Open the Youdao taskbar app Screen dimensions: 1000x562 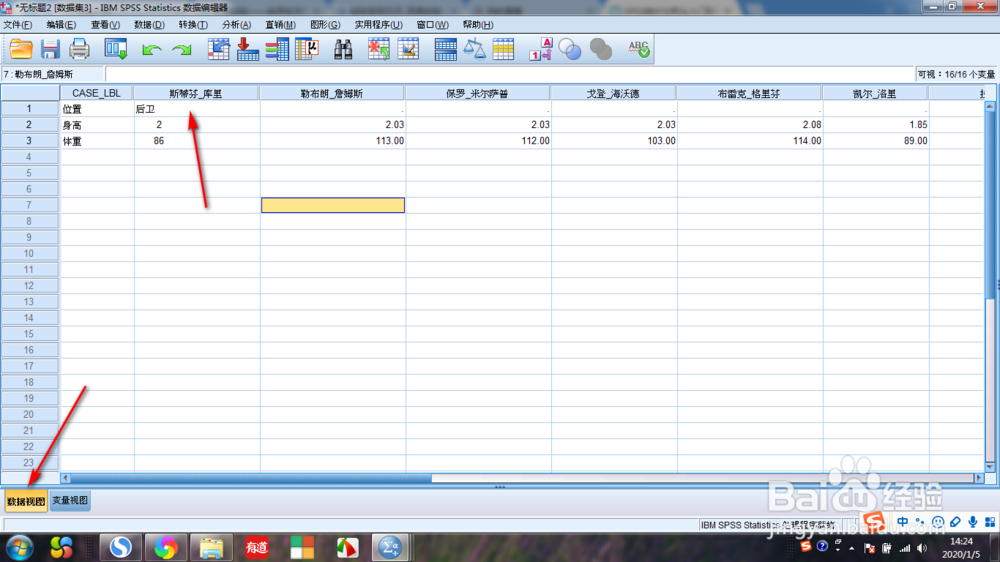pos(256,547)
